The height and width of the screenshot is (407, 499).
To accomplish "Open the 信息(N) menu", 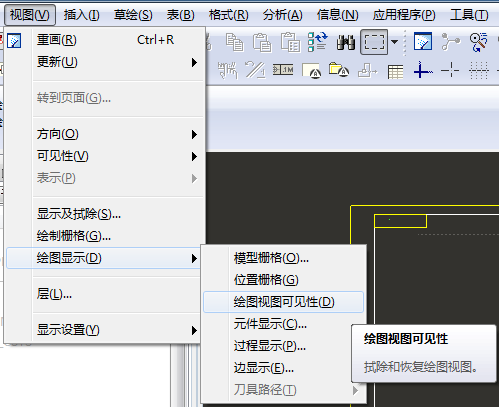I will tap(337, 15).
